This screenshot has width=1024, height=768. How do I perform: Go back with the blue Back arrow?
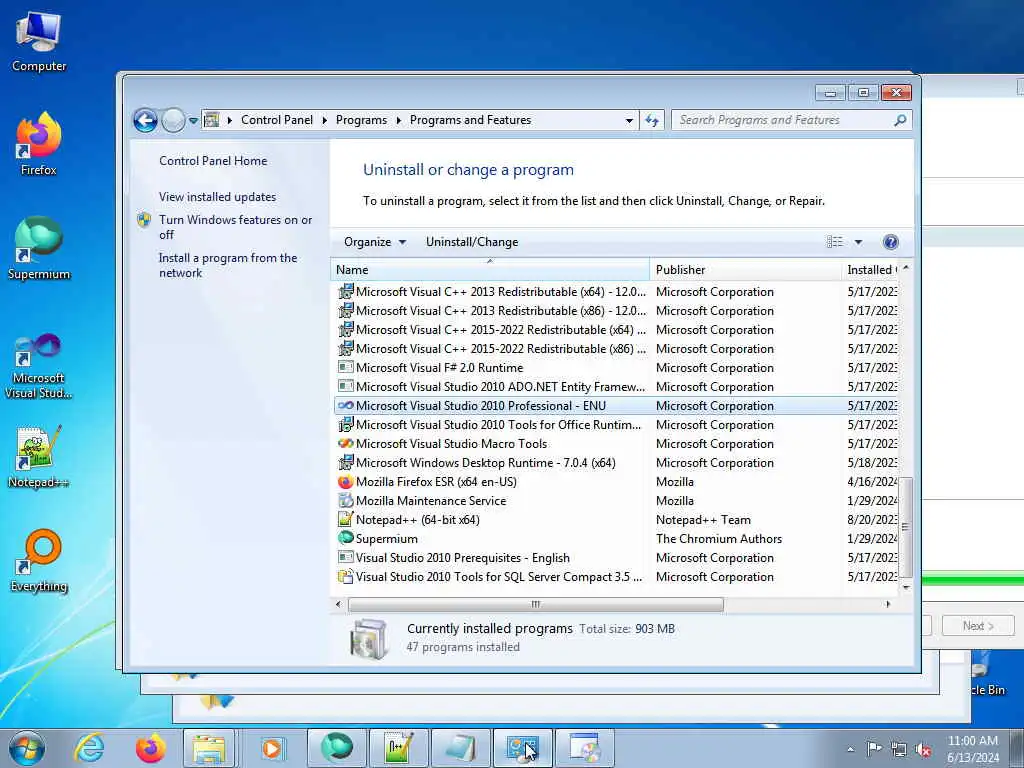(145, 120)
